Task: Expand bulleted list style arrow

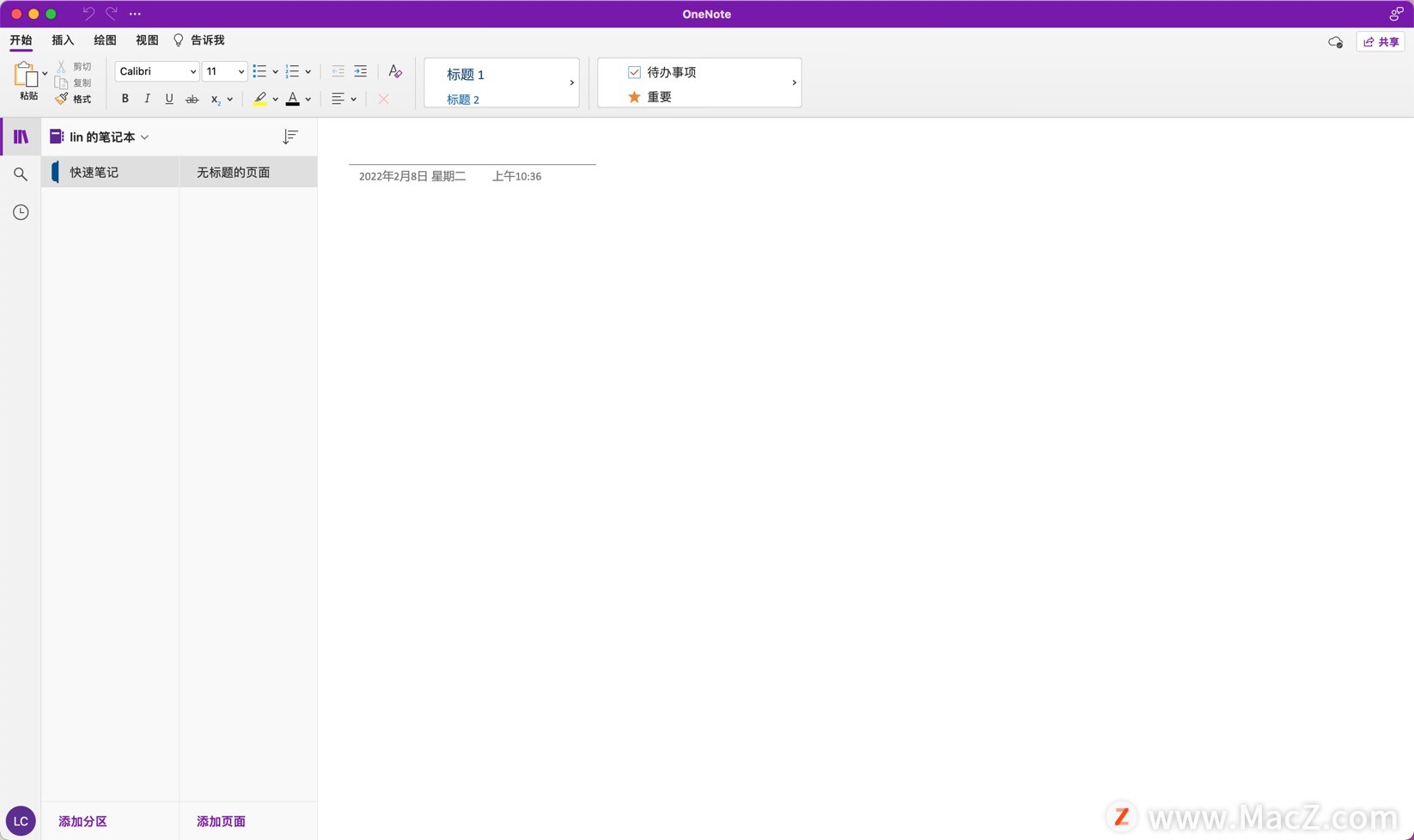Action: (x=275, y=72)
